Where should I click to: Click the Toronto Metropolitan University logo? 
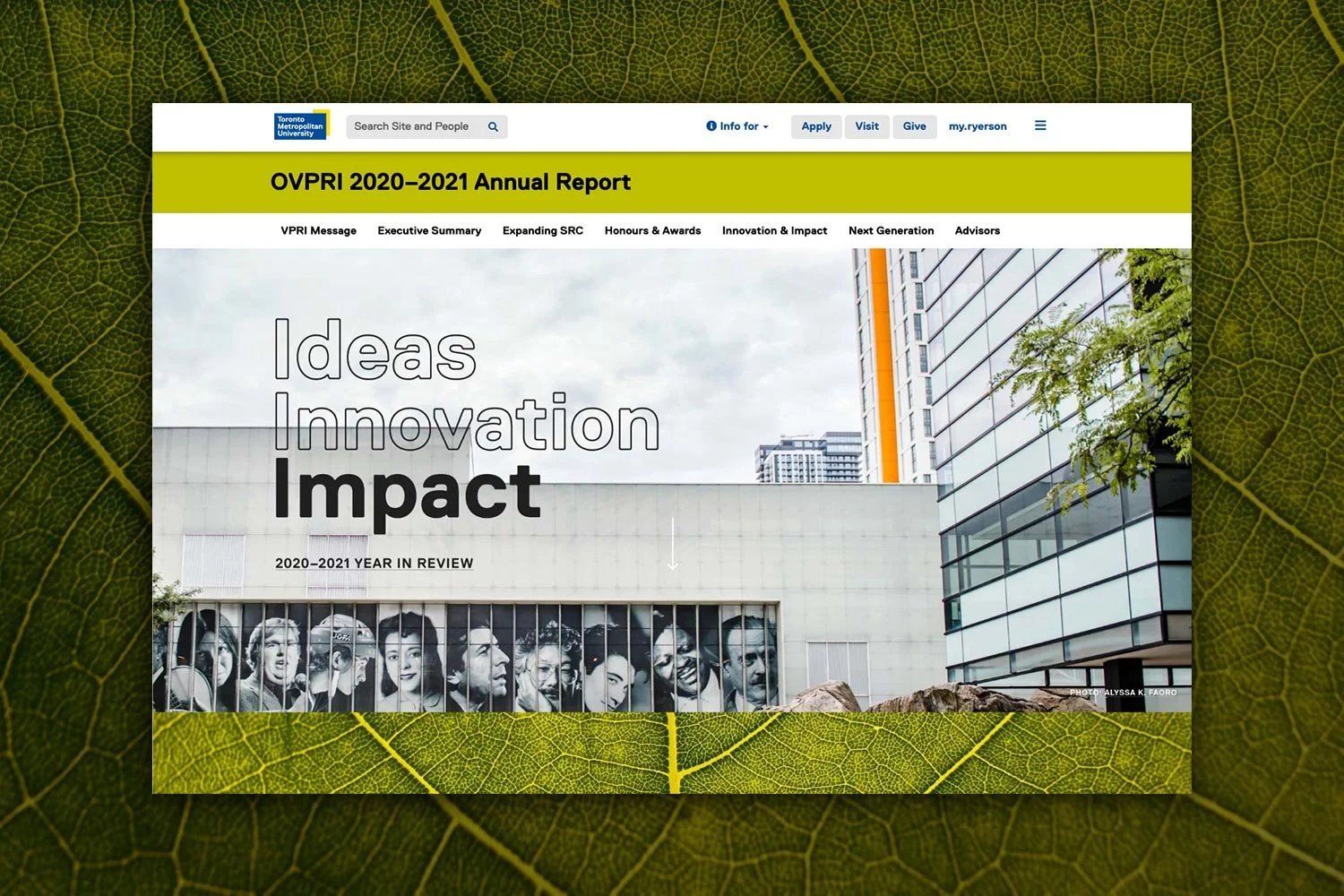pyautogui.click(x=302, y=125)
